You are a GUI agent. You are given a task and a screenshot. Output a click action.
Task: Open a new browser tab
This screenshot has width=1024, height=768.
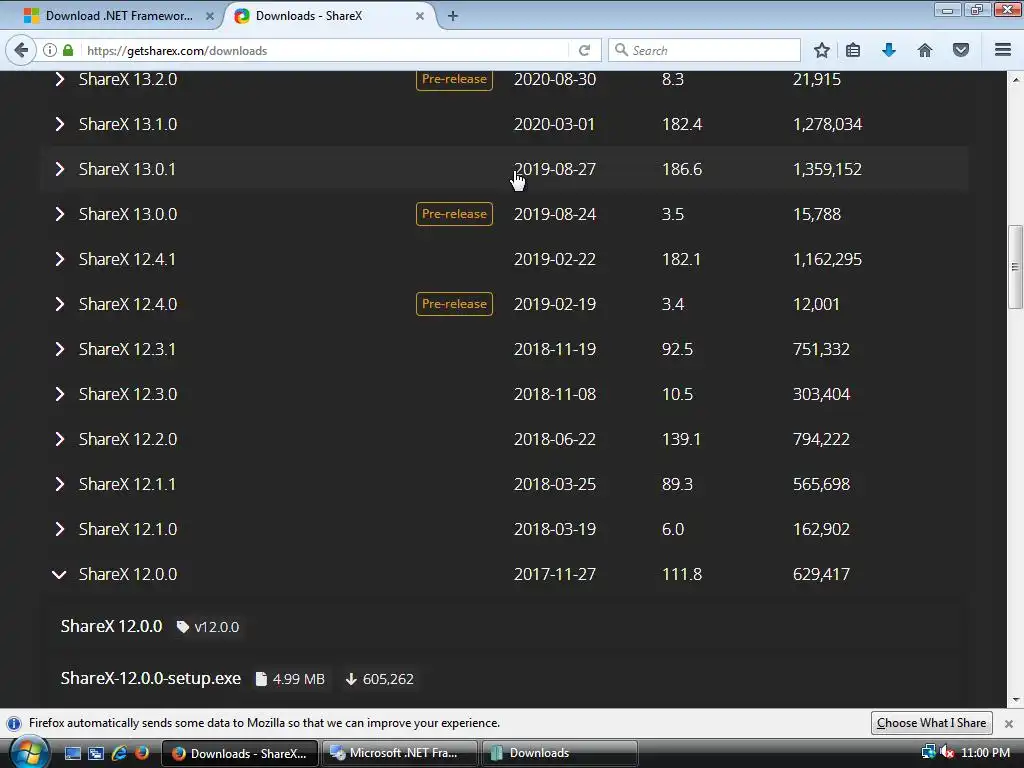453,16
